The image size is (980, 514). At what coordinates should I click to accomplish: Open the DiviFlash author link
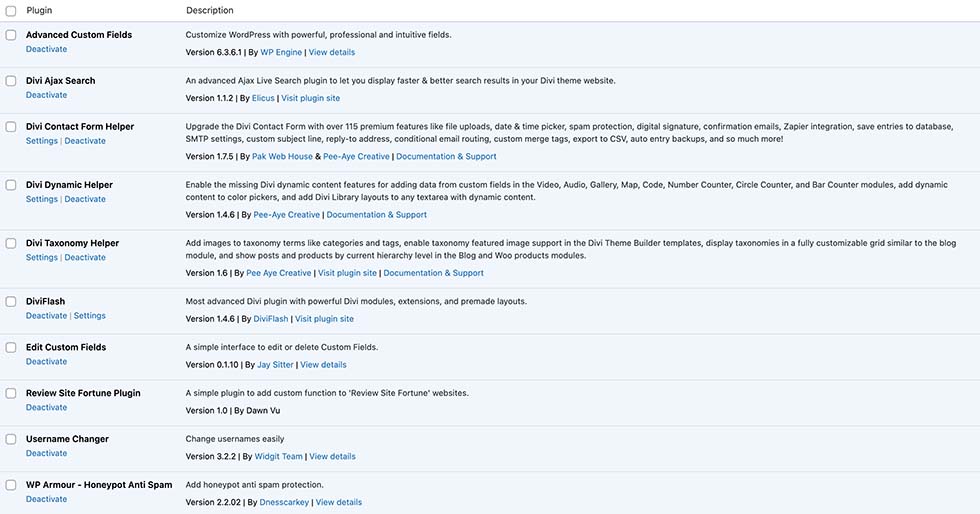271,319
